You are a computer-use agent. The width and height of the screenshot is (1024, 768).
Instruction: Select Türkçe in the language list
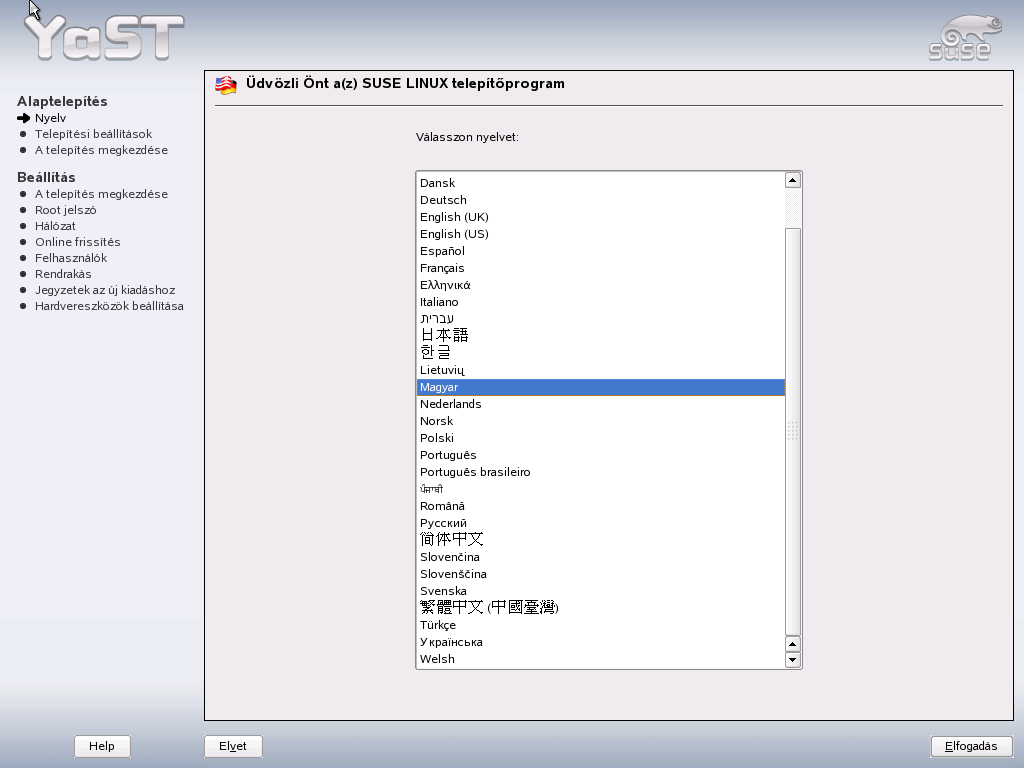601,625
